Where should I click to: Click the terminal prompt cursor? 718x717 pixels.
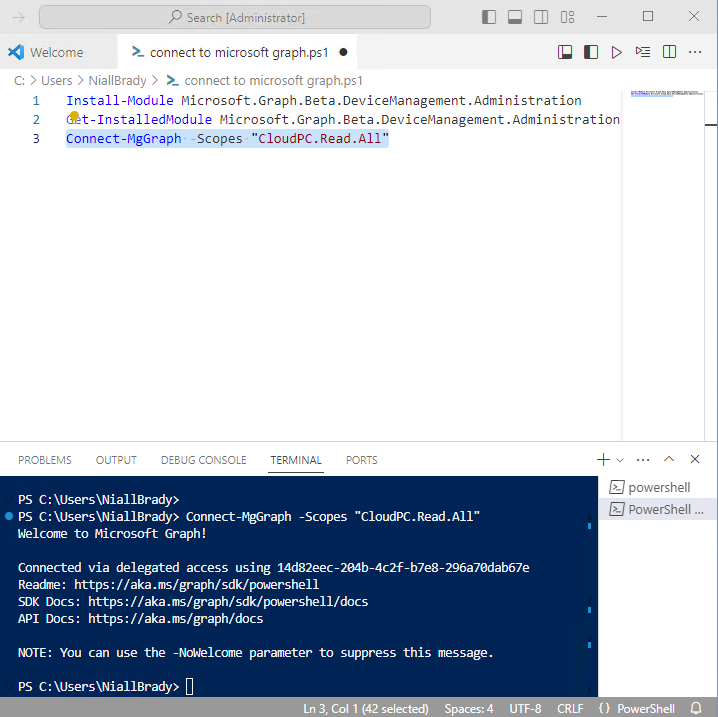[x=190, y=687]
